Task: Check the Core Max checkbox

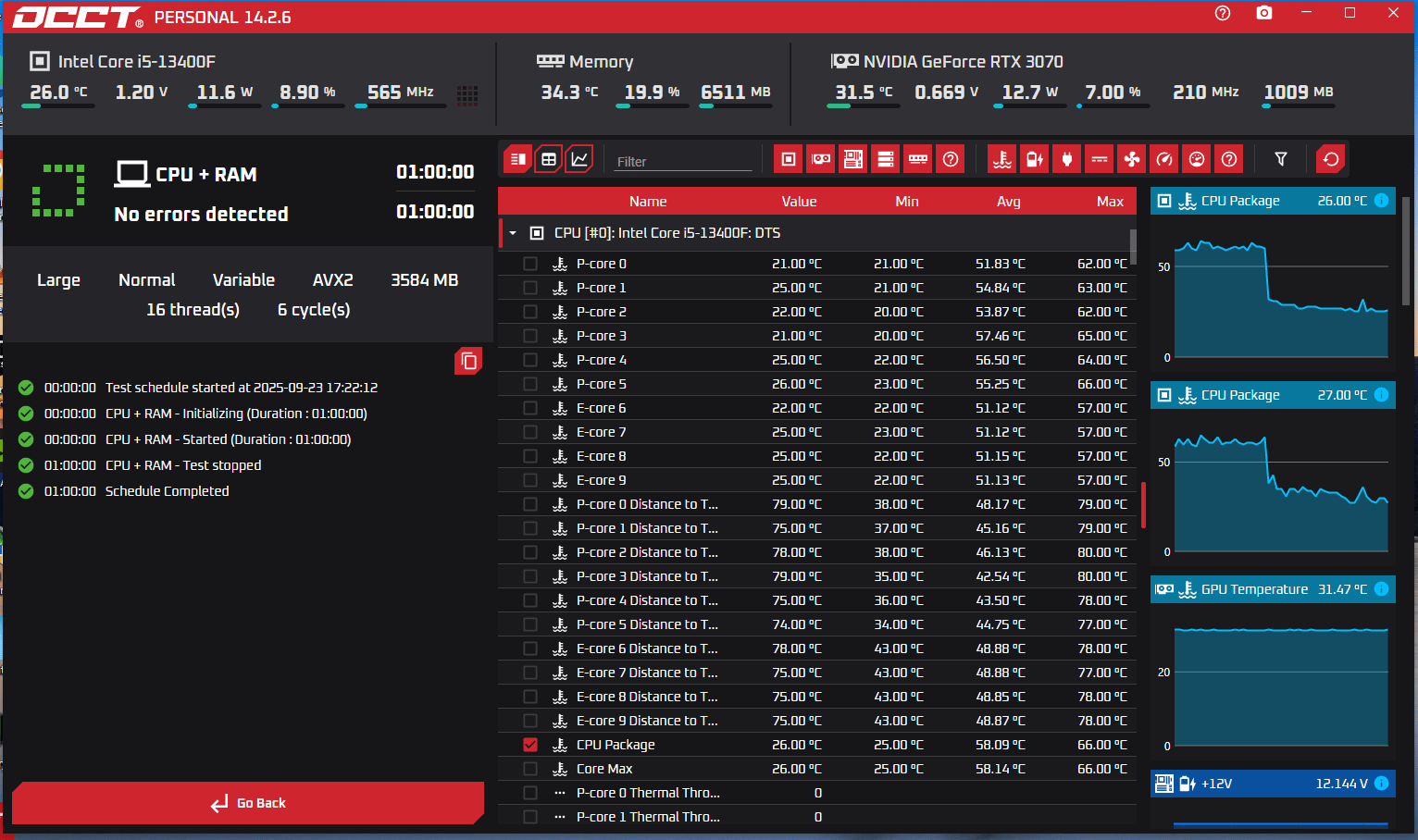Action: click(x=530, y=769)
